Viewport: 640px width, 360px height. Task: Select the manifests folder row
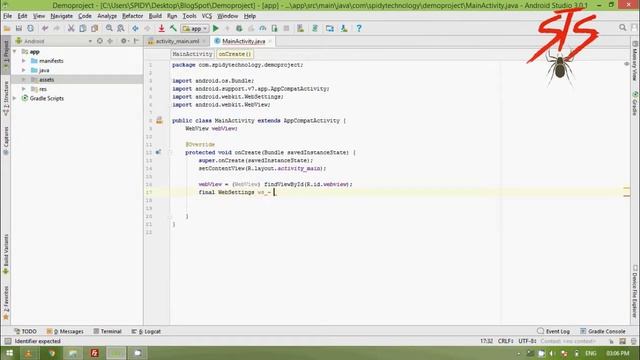pyautogui.click(x=77, y=61)
